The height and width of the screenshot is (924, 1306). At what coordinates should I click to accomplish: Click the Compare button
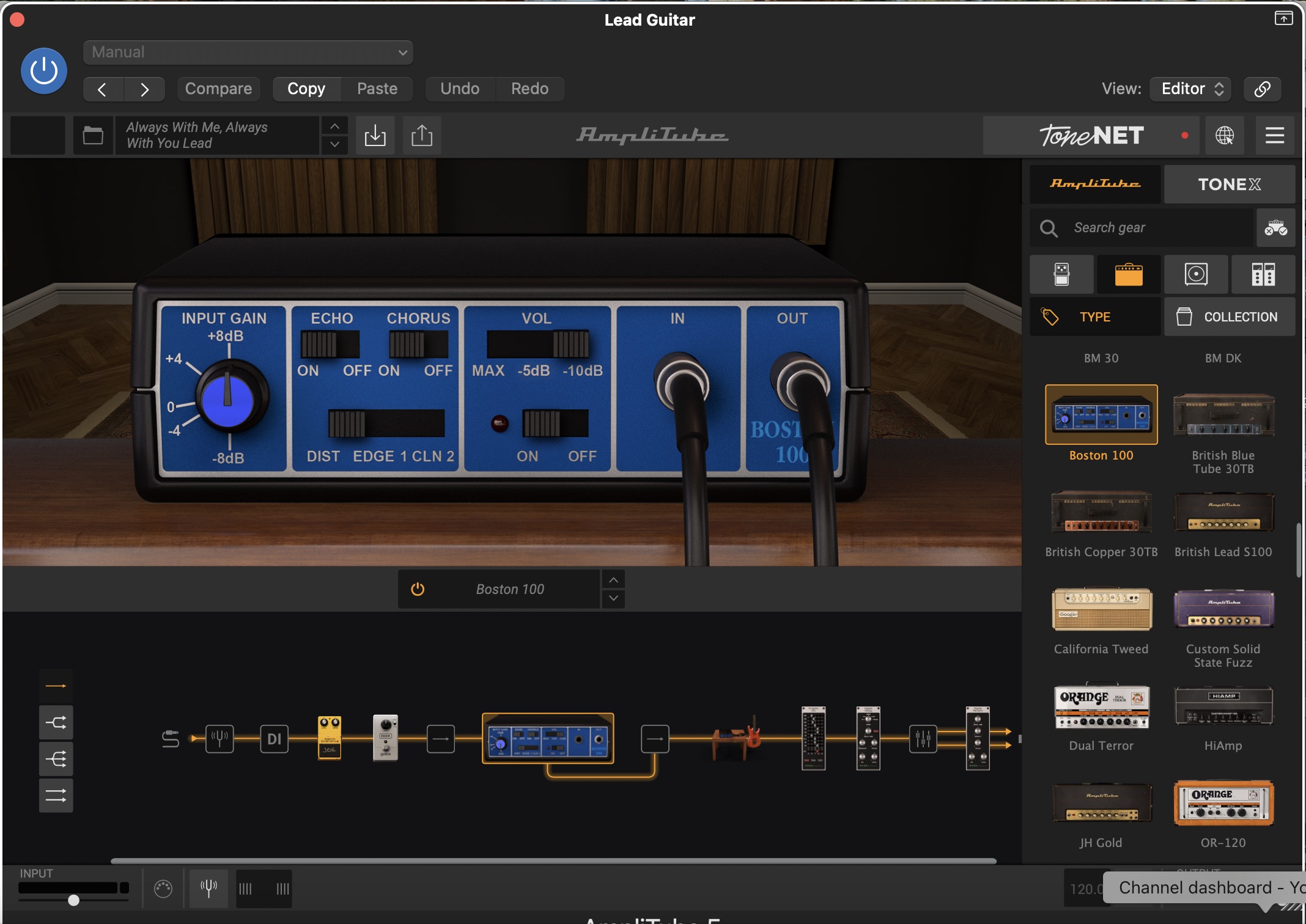point(218,89)
